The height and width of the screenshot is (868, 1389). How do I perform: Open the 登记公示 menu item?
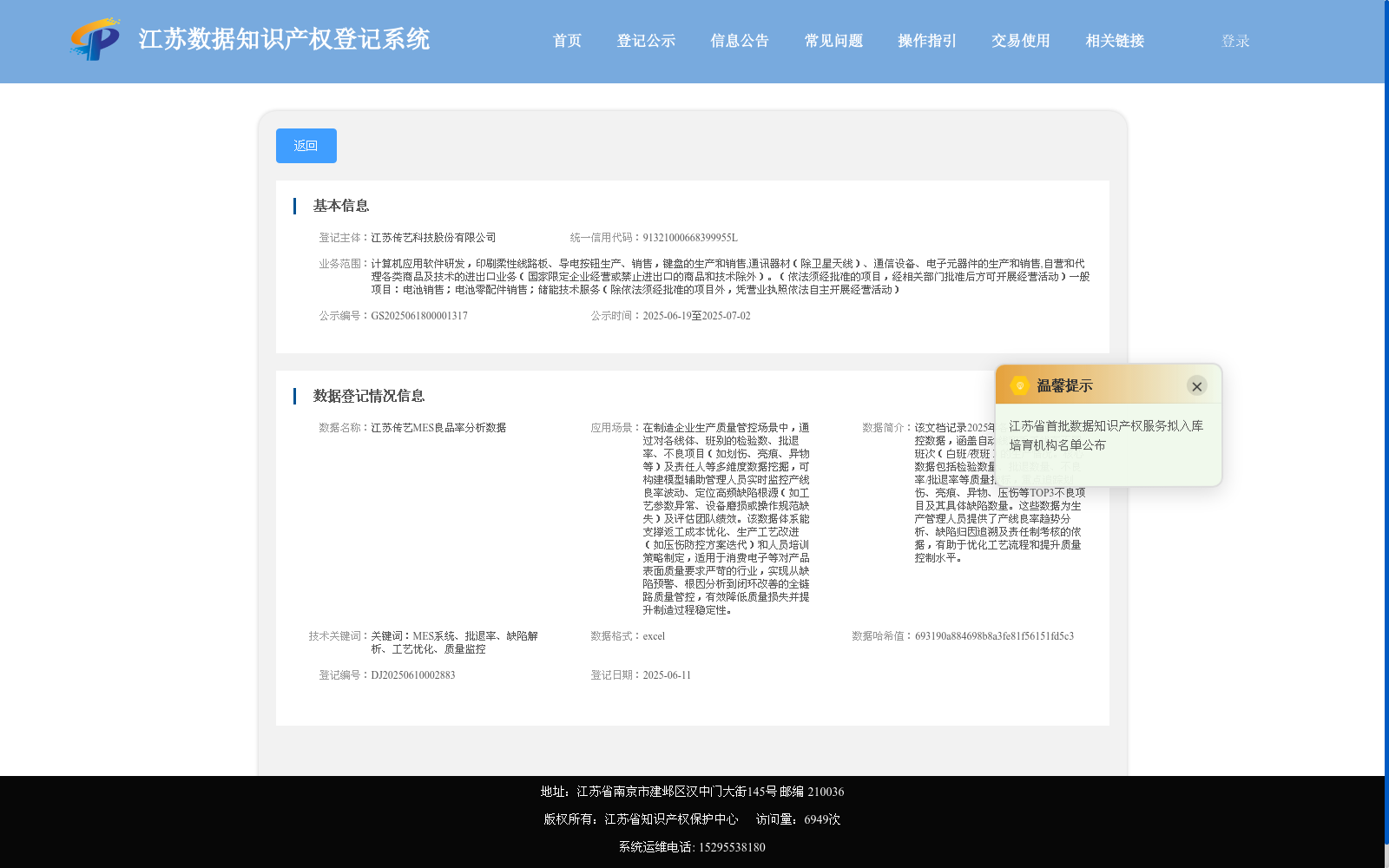tap(646, 41)
